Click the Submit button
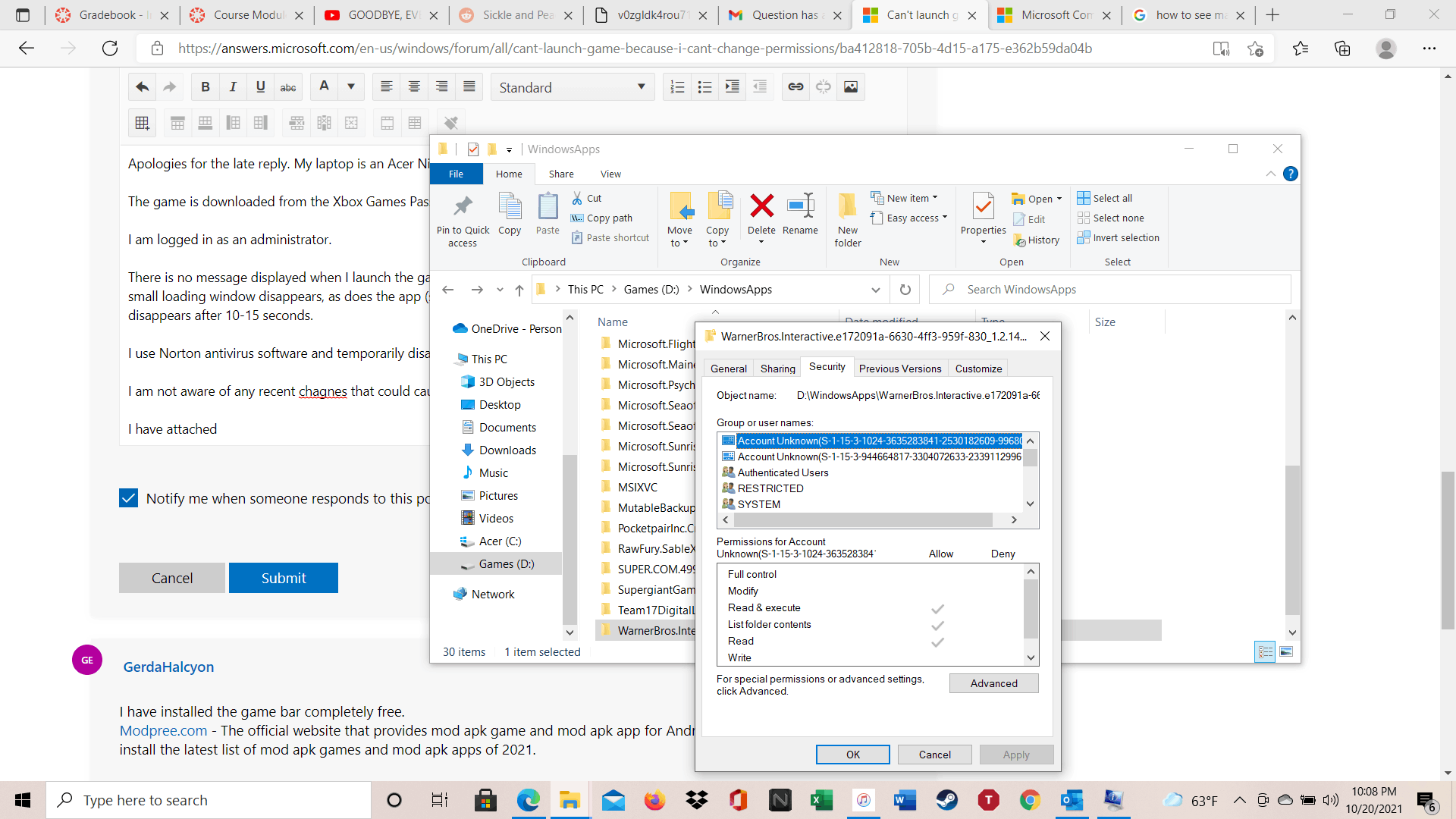1456x819 pixels. tap(284, 578)
